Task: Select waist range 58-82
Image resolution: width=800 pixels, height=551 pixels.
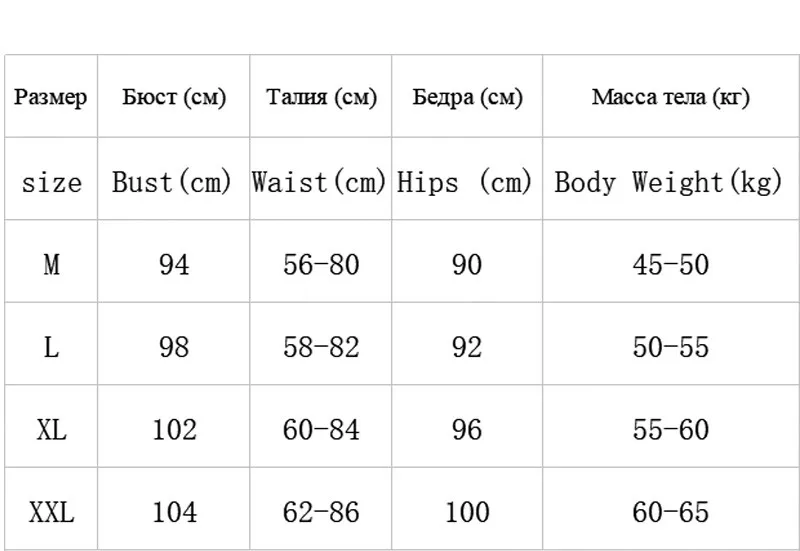Action: point(320,347)
